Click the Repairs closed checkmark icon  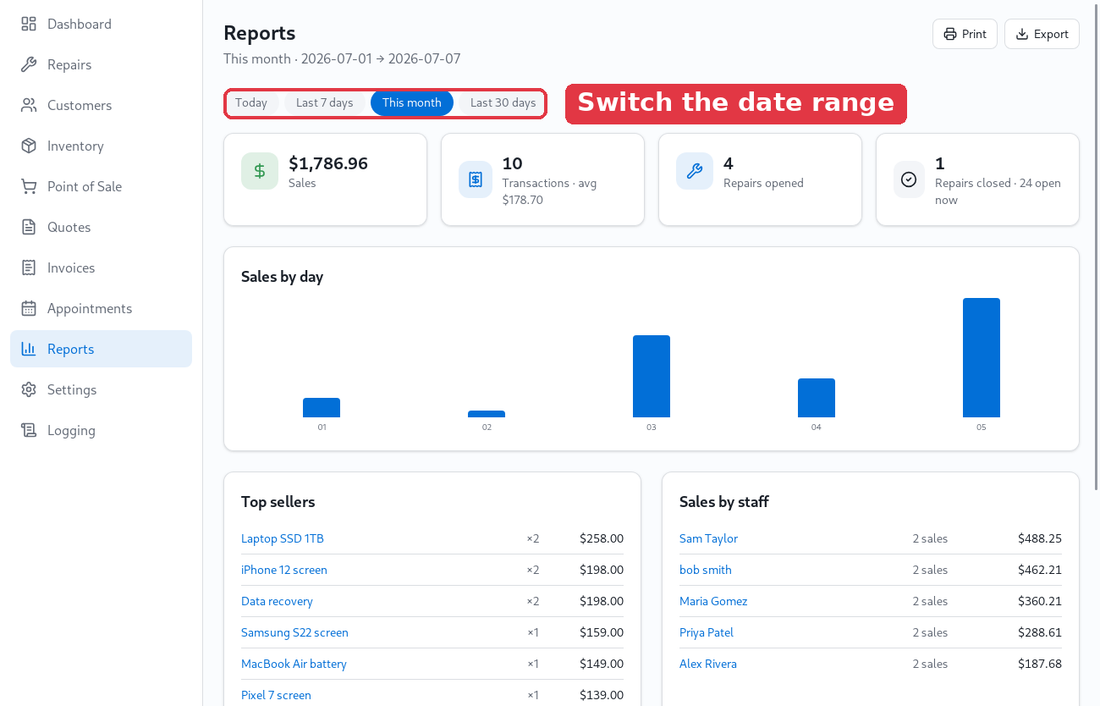pos(908,180)
